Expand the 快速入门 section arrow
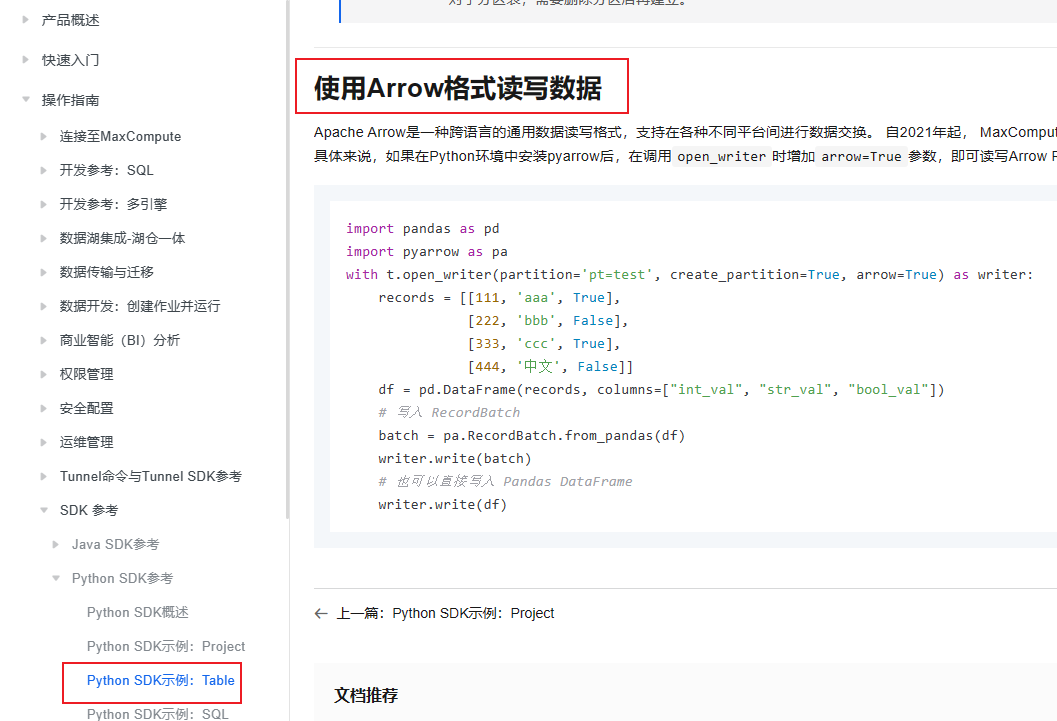The image size is (1057, 721). coord(26,59)
